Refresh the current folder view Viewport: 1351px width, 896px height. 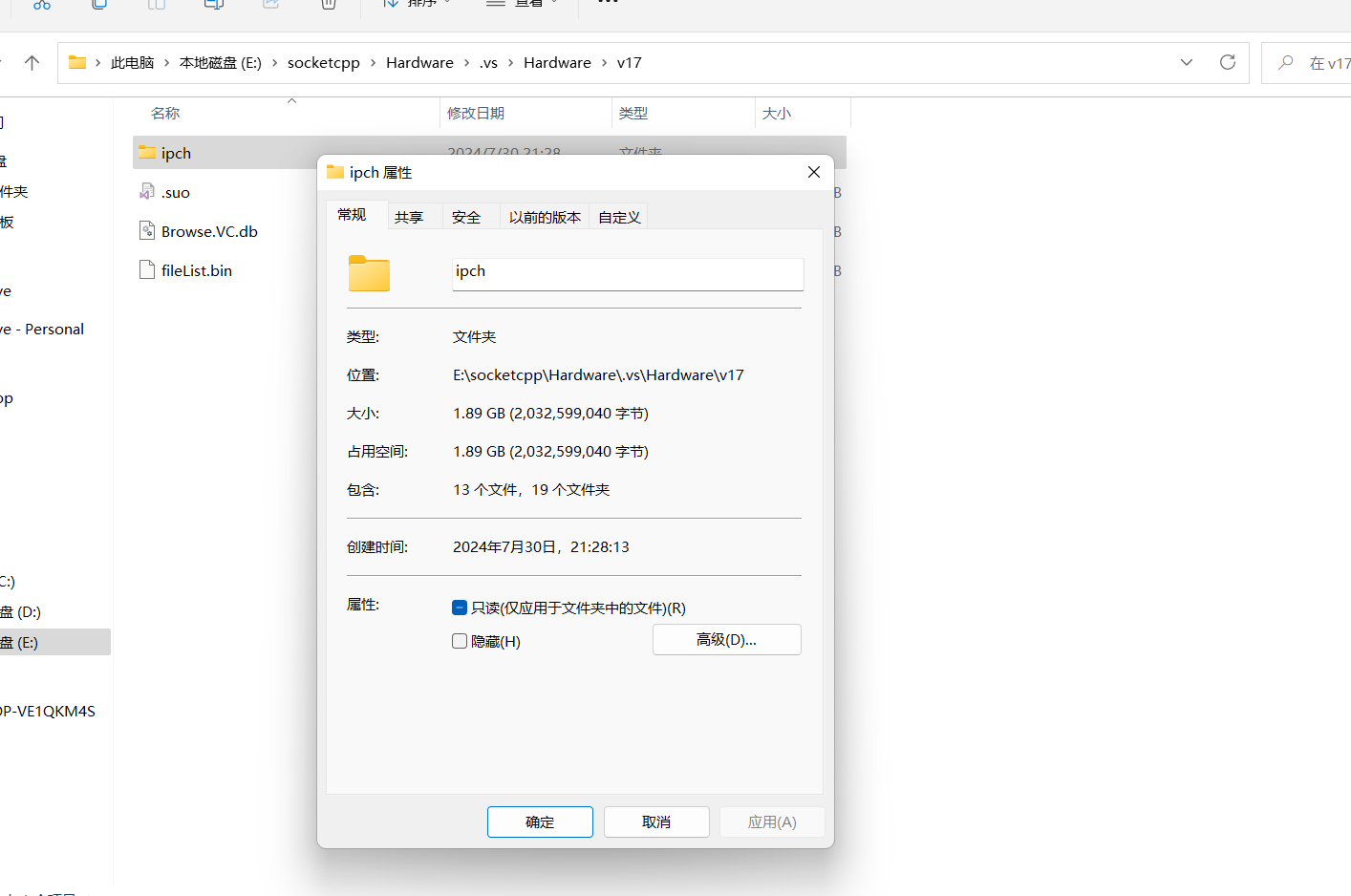click(1228, 62)
